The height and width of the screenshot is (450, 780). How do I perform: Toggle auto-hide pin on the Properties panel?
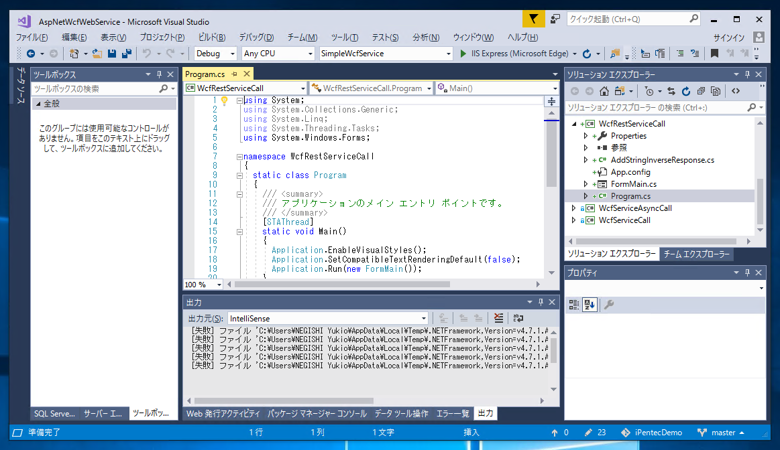tap(747, 272)
